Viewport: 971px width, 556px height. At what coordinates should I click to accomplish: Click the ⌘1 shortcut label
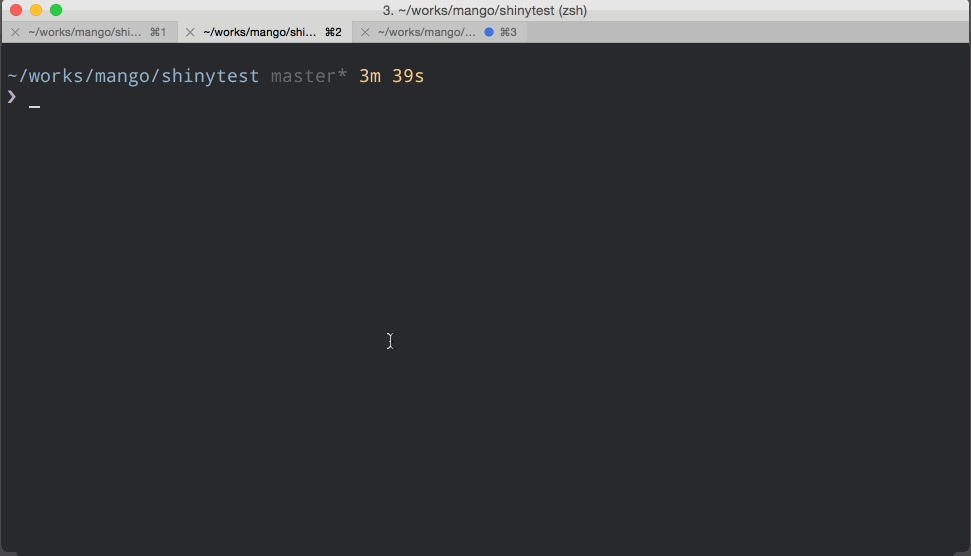point(158,32)
